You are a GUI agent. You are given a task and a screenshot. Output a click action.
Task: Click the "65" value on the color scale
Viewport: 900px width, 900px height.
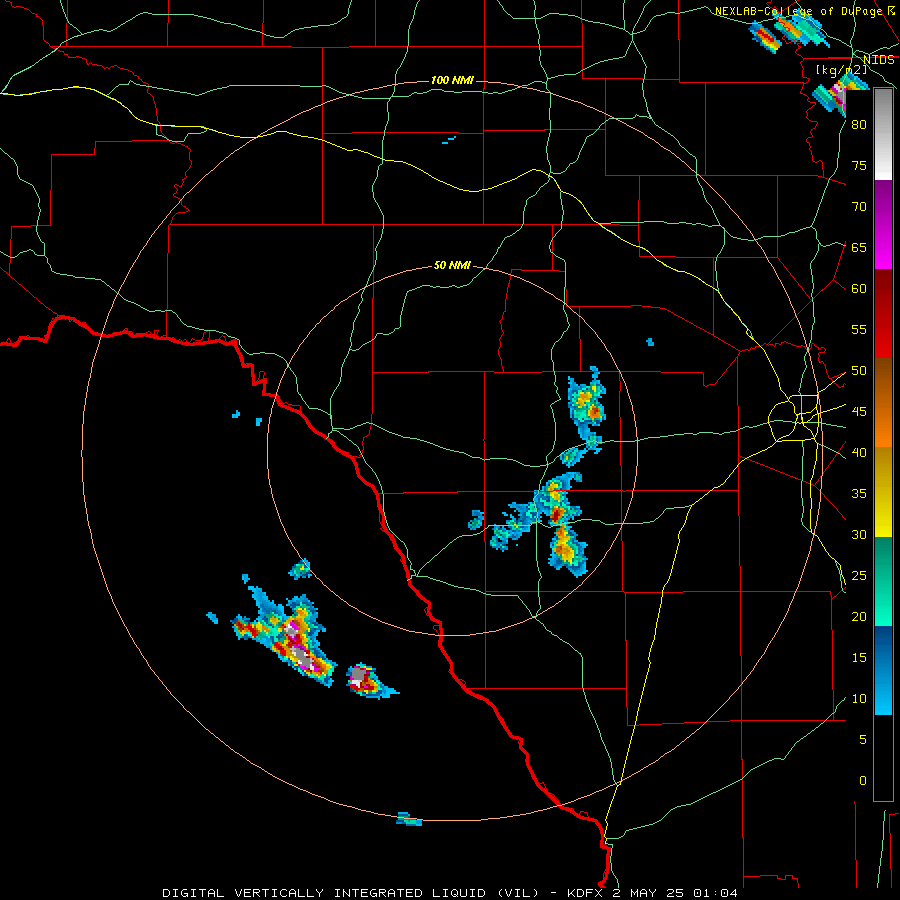pyautogui.click(x=859, y=248)
